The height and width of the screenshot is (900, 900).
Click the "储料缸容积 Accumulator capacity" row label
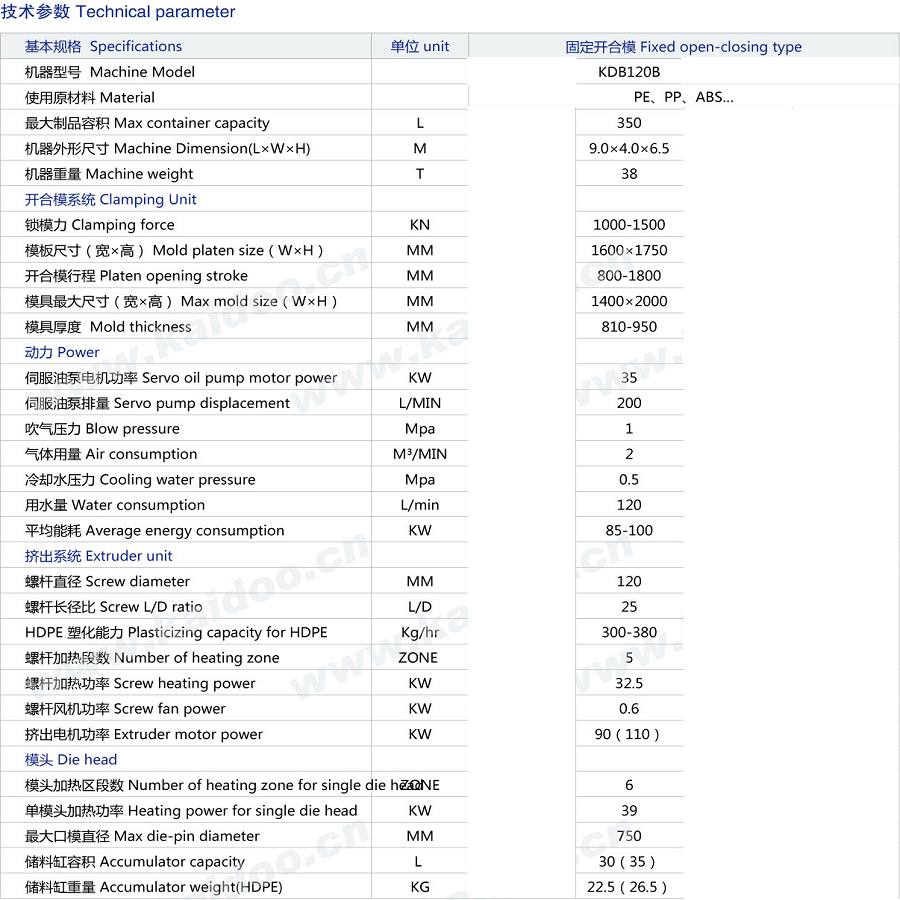134,862
